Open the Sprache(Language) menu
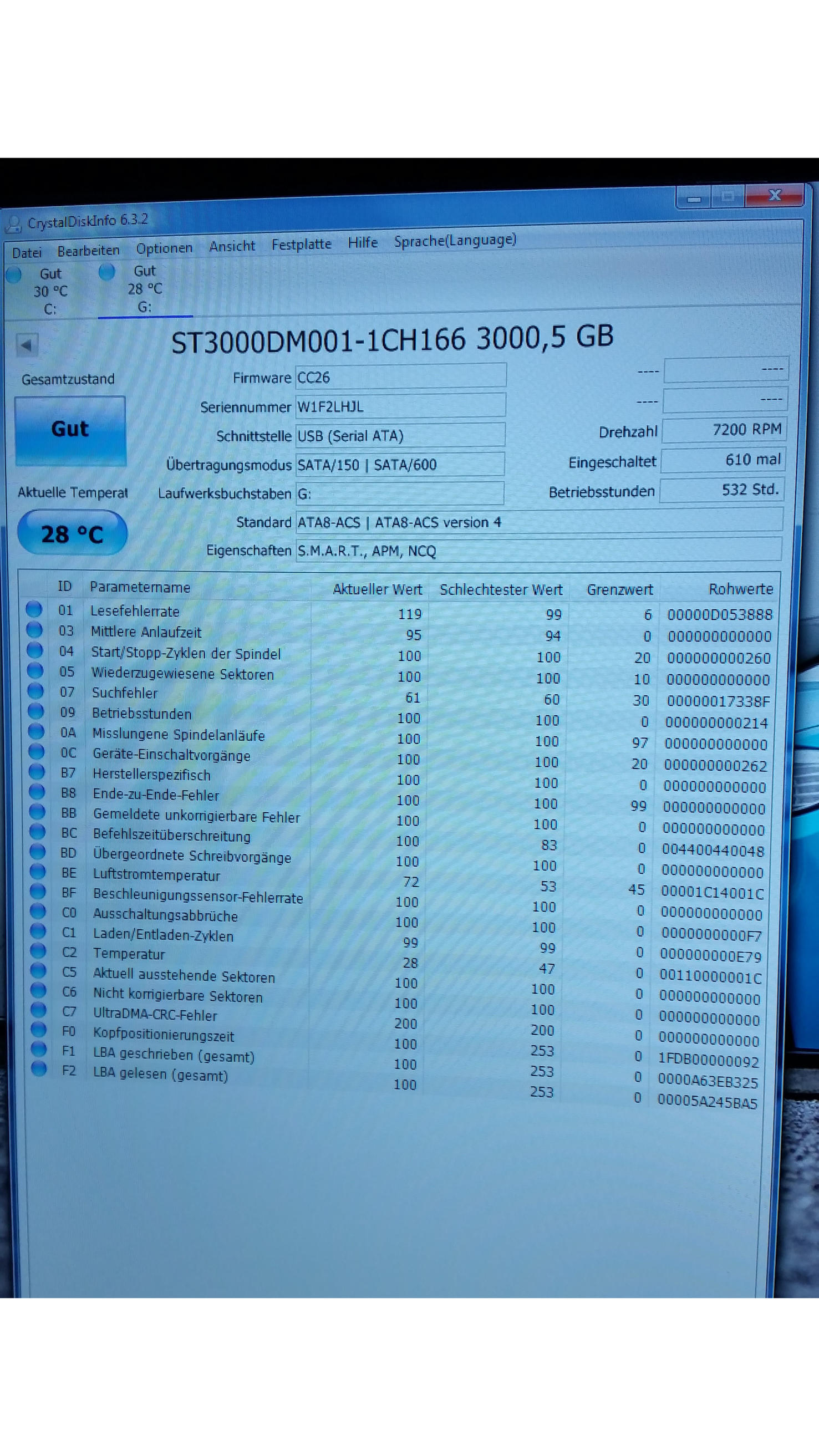Screen dimensions: 819x1456 pyautogui.click(x=455, y=240)
